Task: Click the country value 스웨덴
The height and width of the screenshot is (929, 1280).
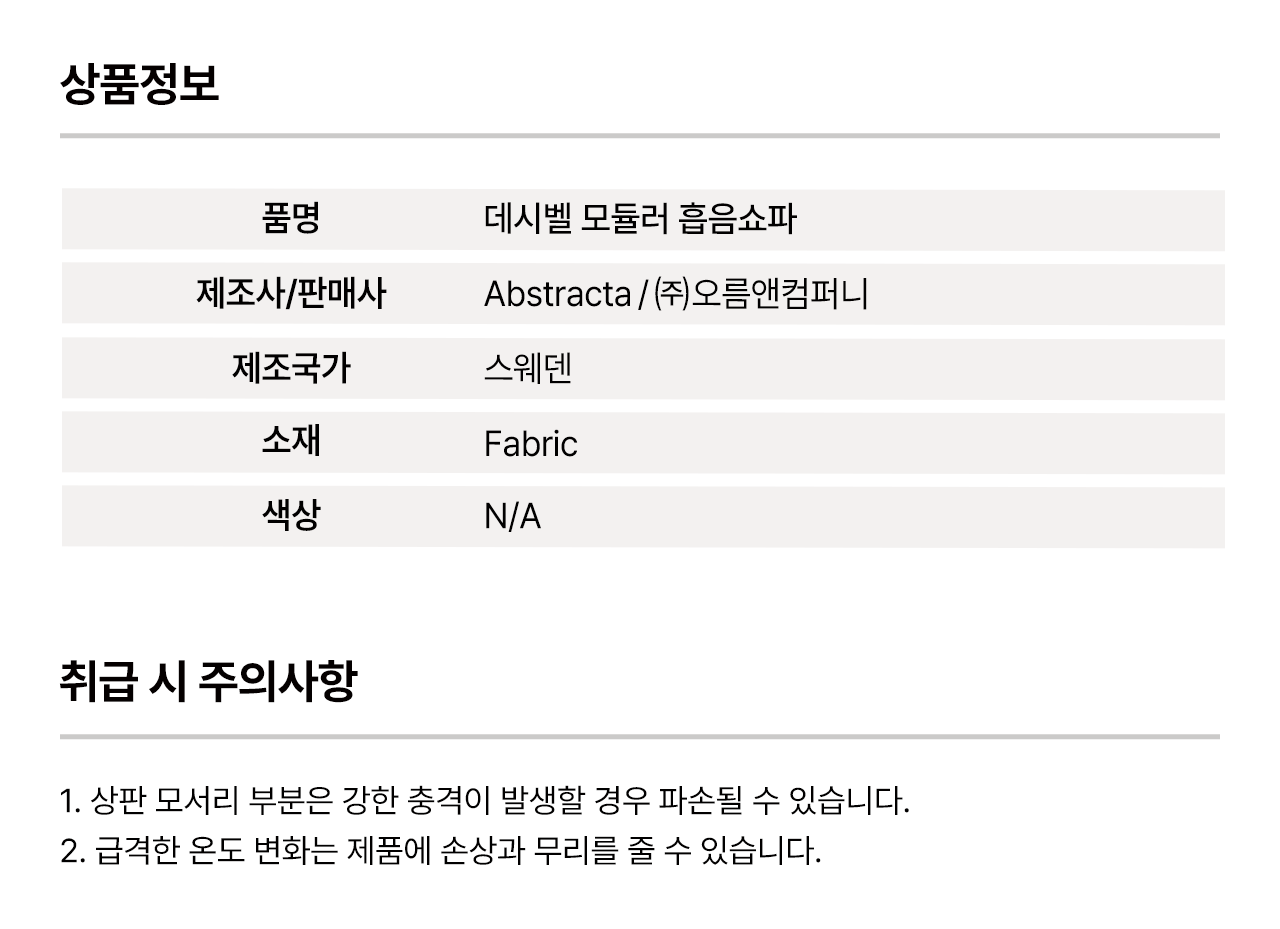Action: 527,369
